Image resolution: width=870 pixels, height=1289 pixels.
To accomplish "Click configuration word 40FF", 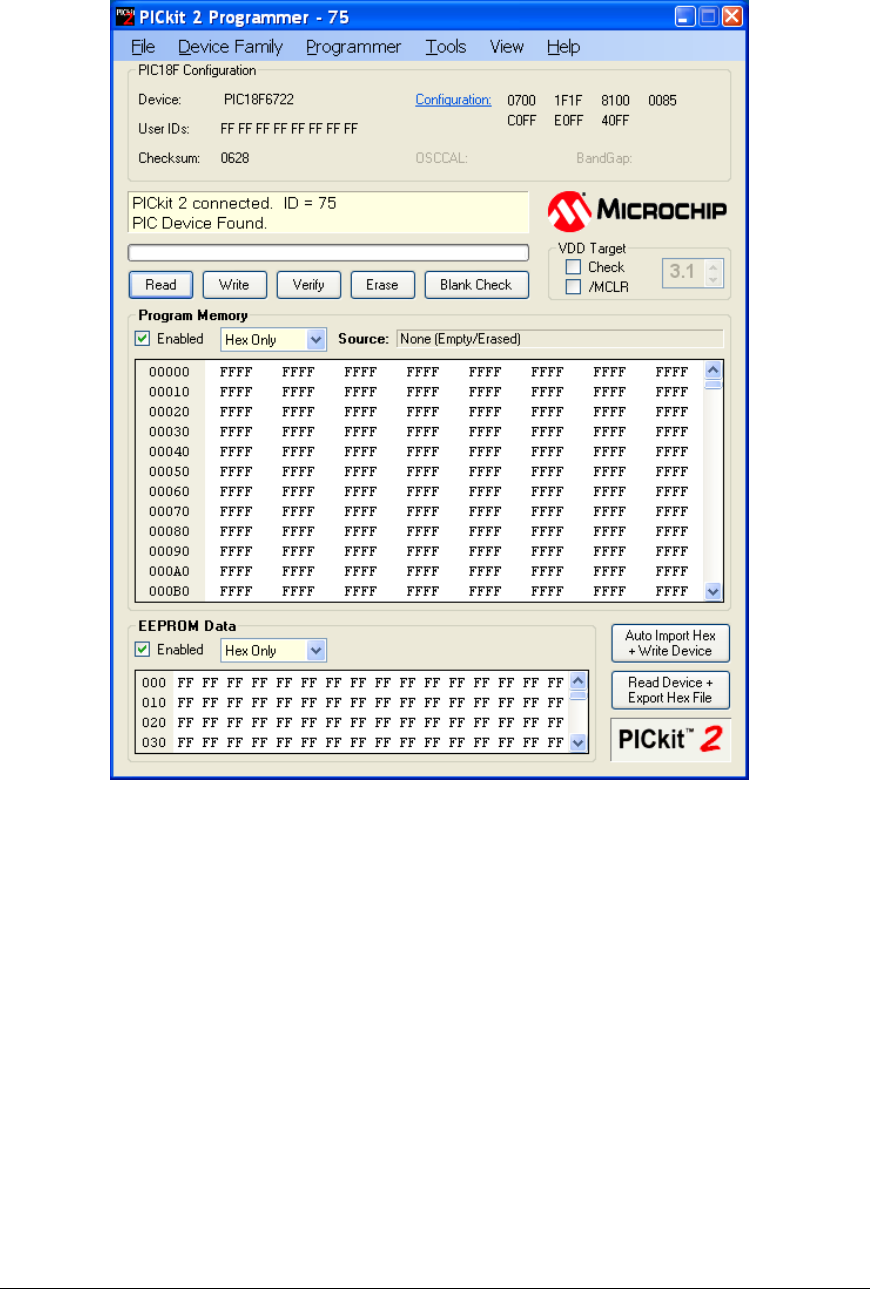I will 616,120.
